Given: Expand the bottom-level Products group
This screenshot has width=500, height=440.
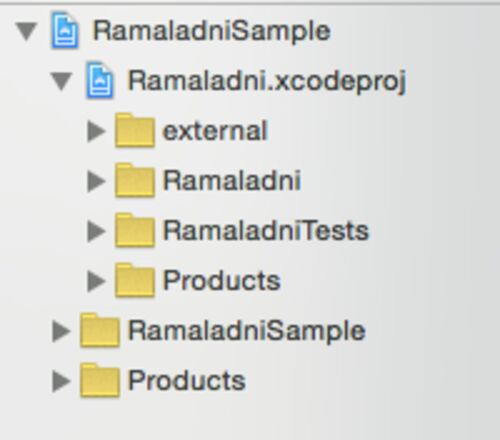Looking at the screenshot, I should 61,381.
